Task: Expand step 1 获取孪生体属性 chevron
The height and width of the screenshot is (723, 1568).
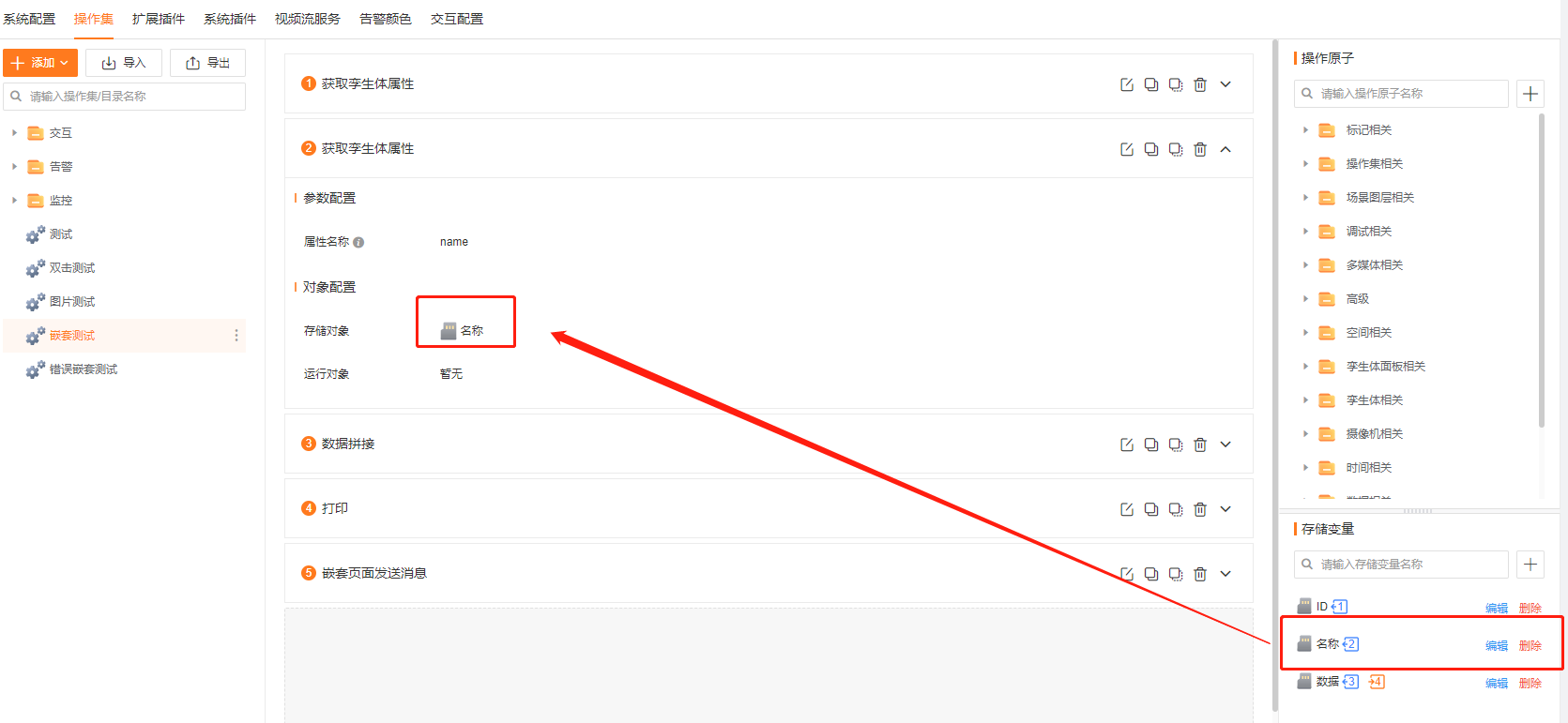Action: [x=1225, y=84]
